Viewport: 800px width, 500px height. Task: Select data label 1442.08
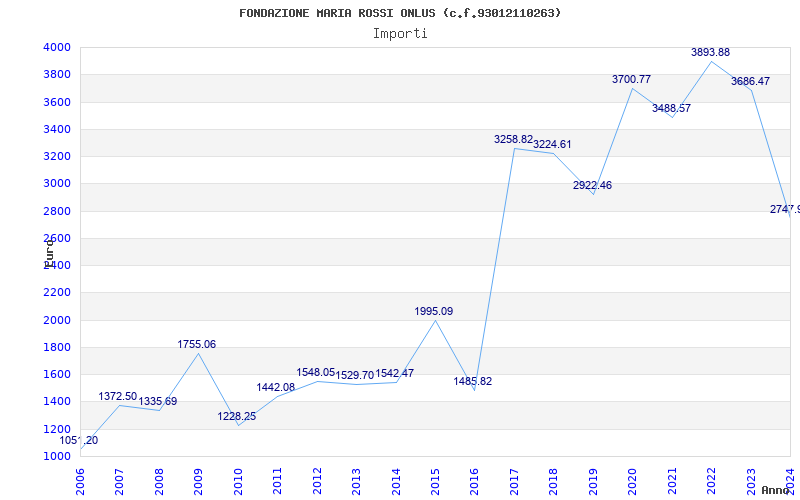coord(276,388)
